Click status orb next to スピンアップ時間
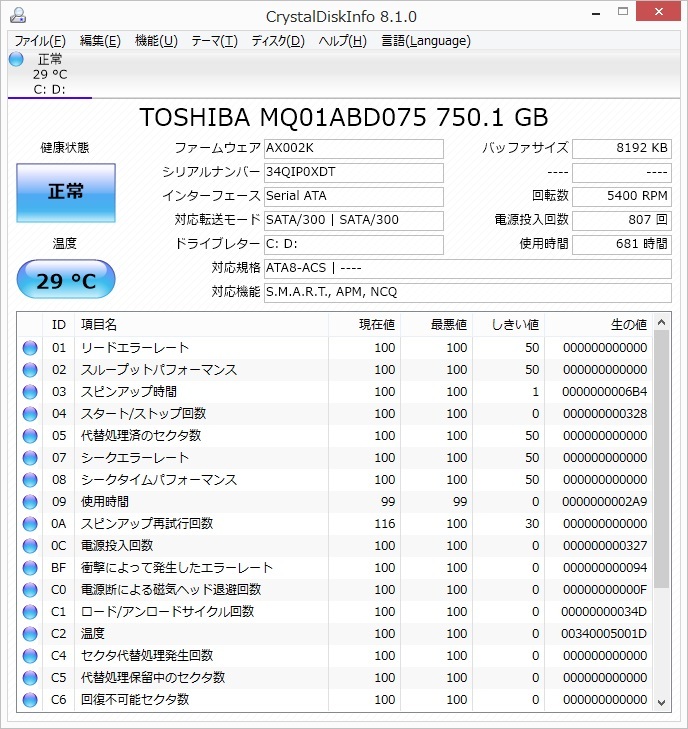The height and width of the screenshot is (729, 688). click(30, 392)
